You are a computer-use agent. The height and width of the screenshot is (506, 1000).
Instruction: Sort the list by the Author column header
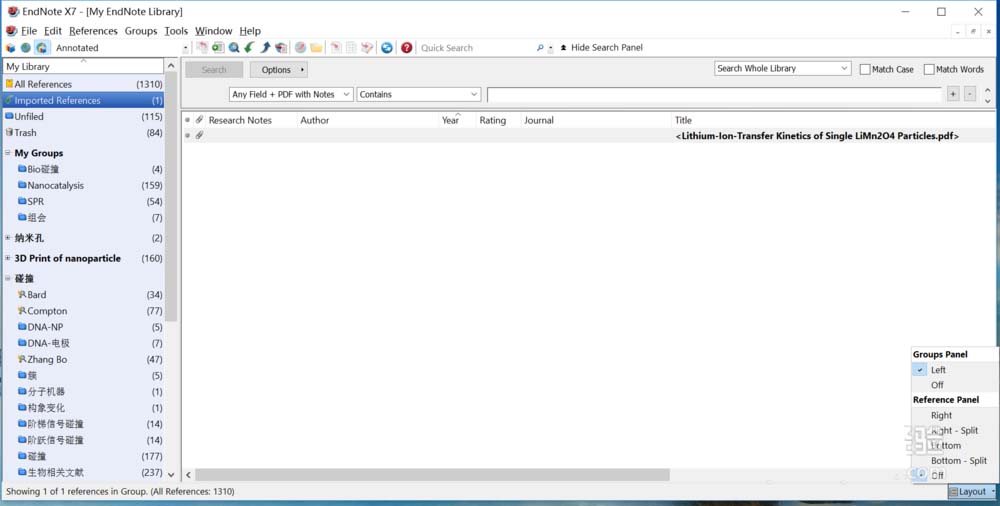[368, 120]
